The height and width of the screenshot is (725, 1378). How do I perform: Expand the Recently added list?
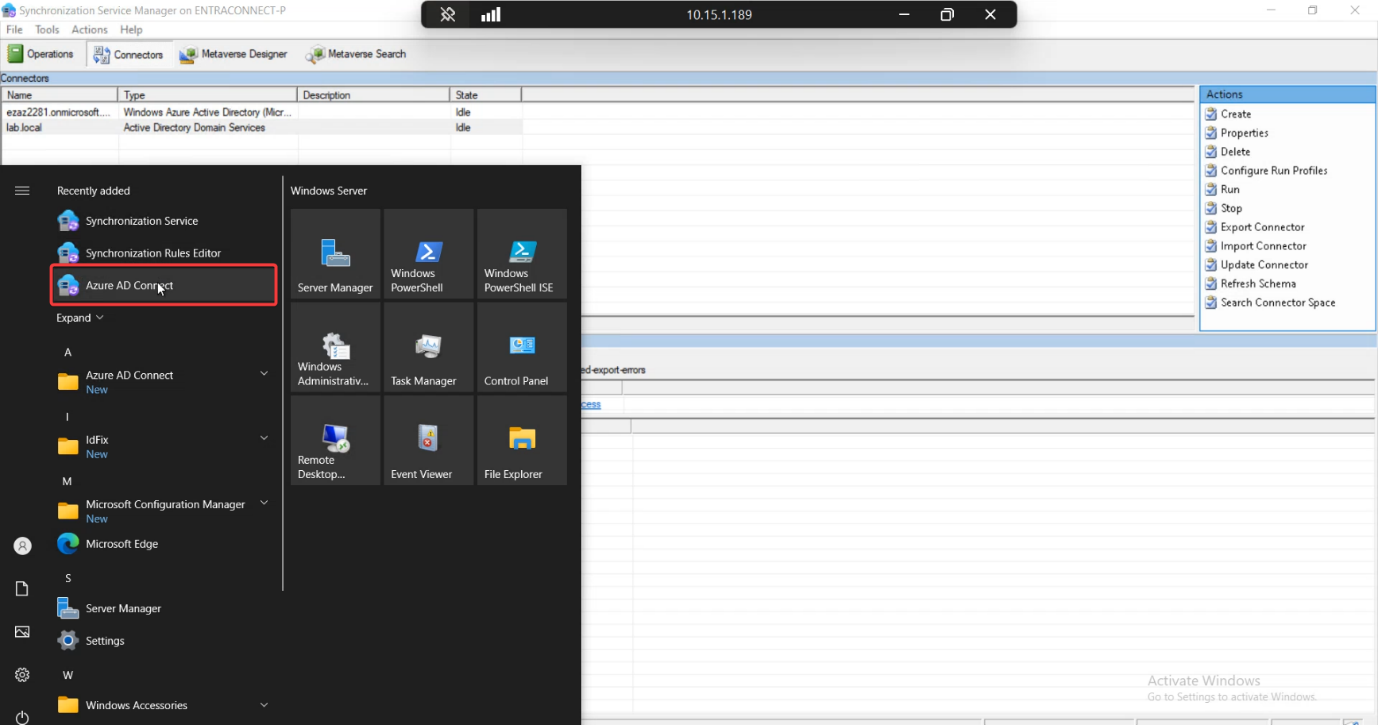pyautogui.click(x=80, y=318)
